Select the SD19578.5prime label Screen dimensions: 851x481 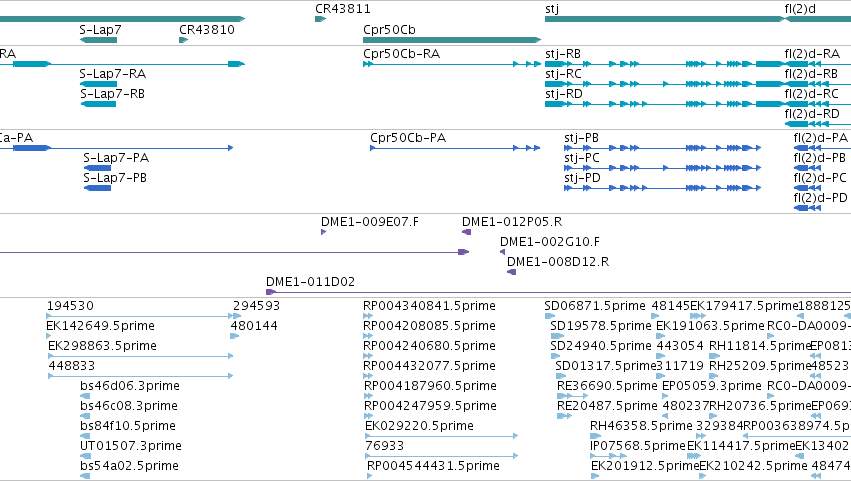[x=601, y=326]
